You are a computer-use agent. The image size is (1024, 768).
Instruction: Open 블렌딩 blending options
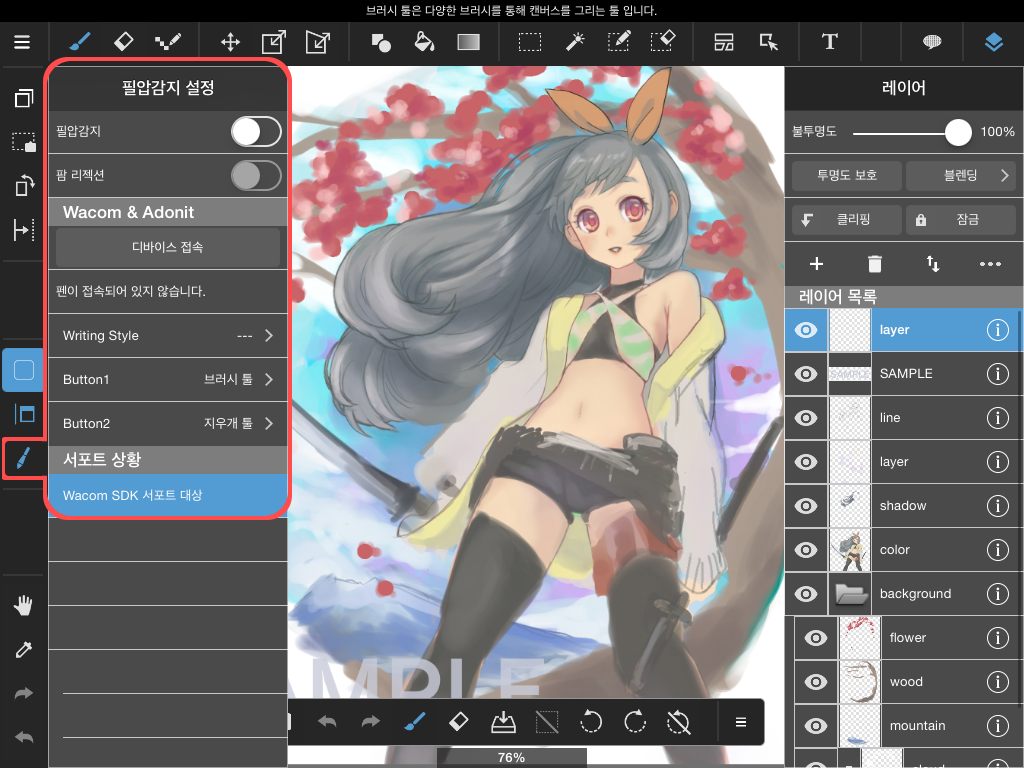(x=960, y=175)
